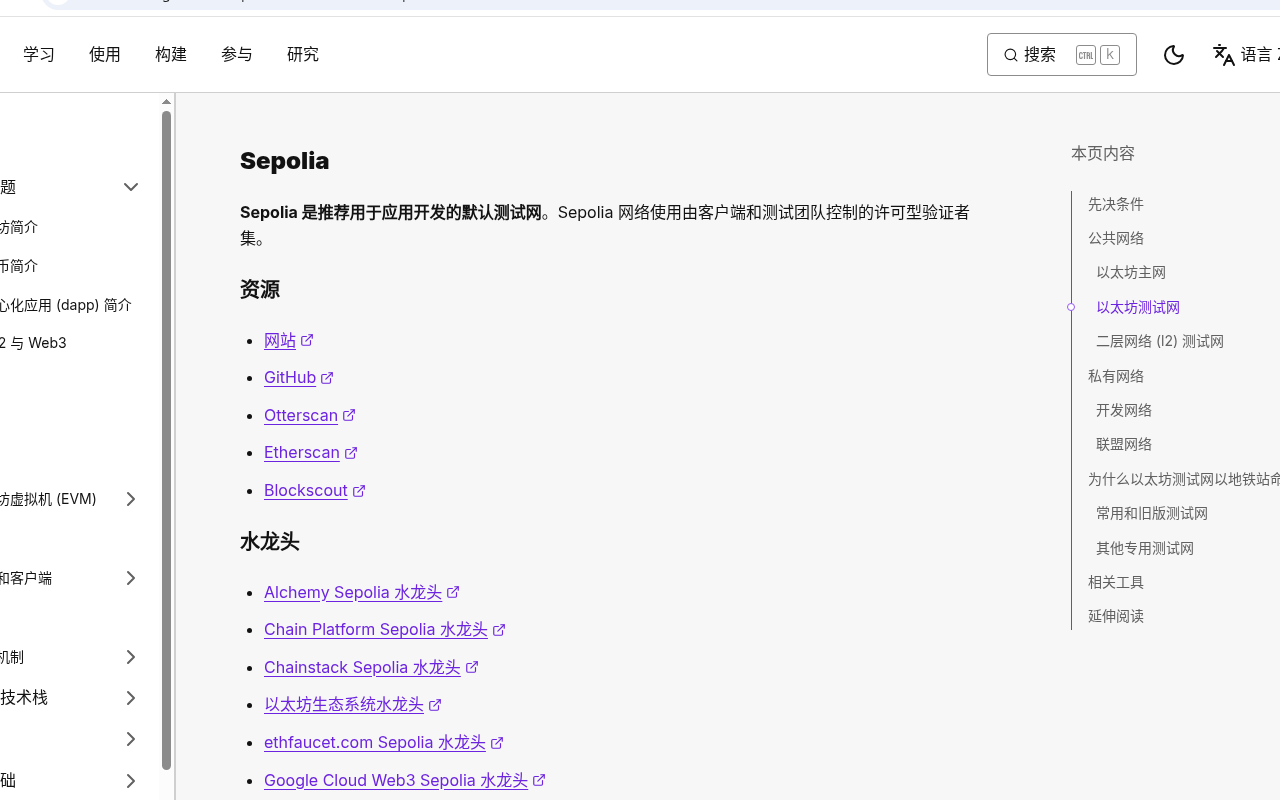Jump to 以太坊测试网 in page contents

click(1138, 307)
